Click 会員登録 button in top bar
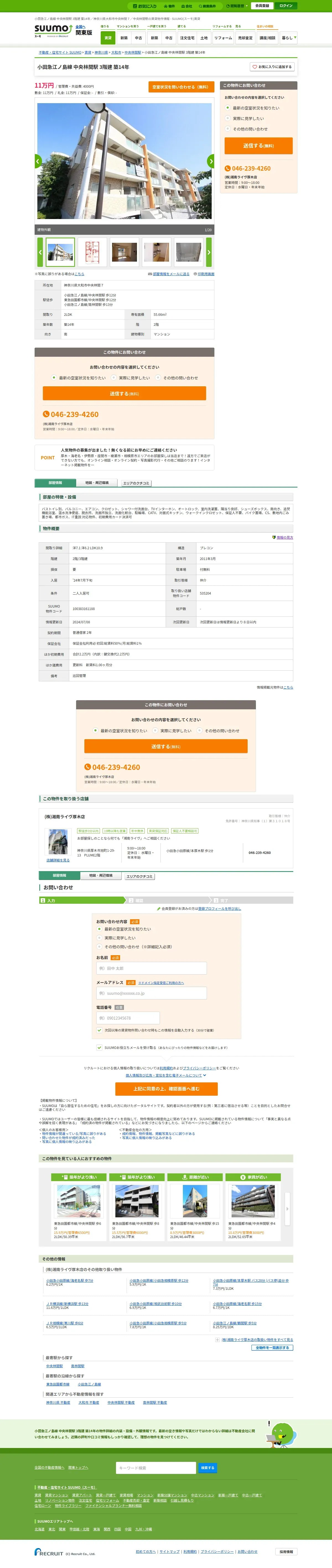This screenshot has height=1568, width=332. (262, 6)
